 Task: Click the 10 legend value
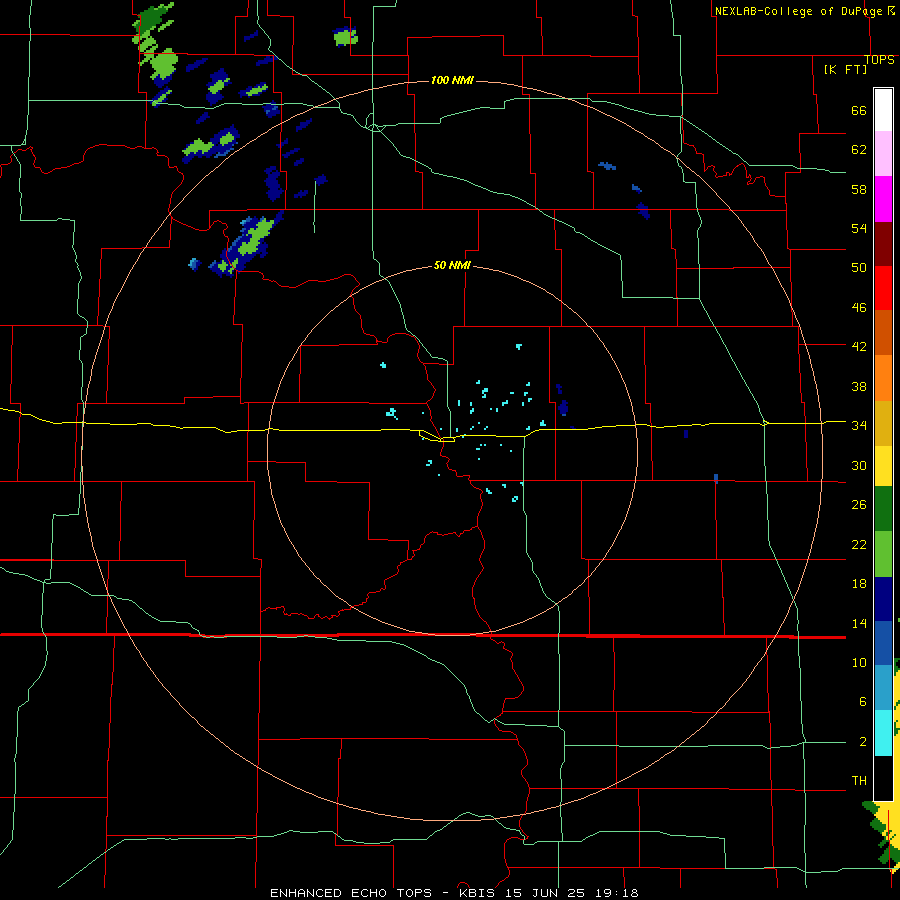pyautogui.click(x=859, y=663)
